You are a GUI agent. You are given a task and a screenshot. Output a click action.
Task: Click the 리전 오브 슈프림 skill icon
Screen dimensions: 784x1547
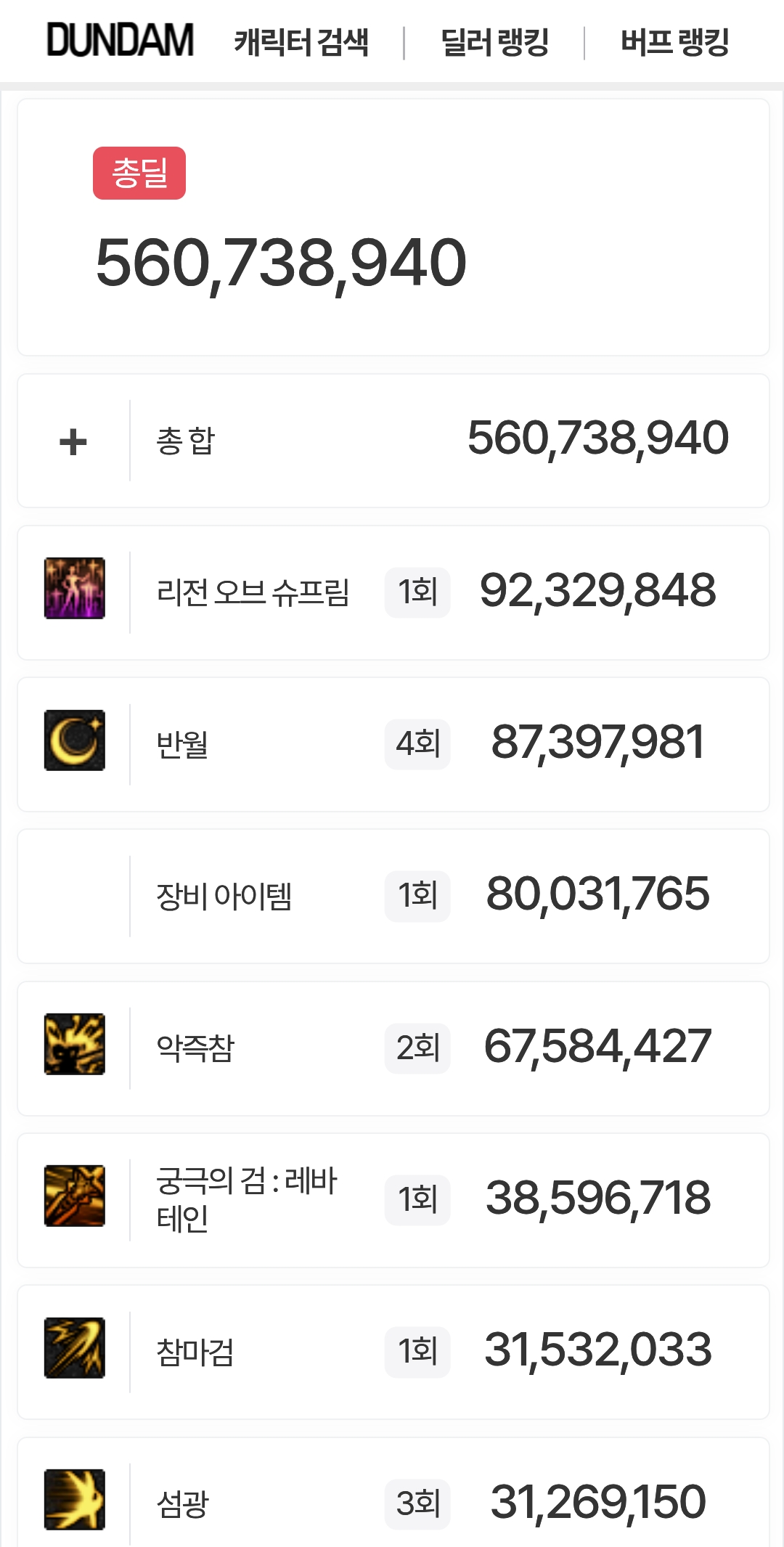[x=75, y=589]
